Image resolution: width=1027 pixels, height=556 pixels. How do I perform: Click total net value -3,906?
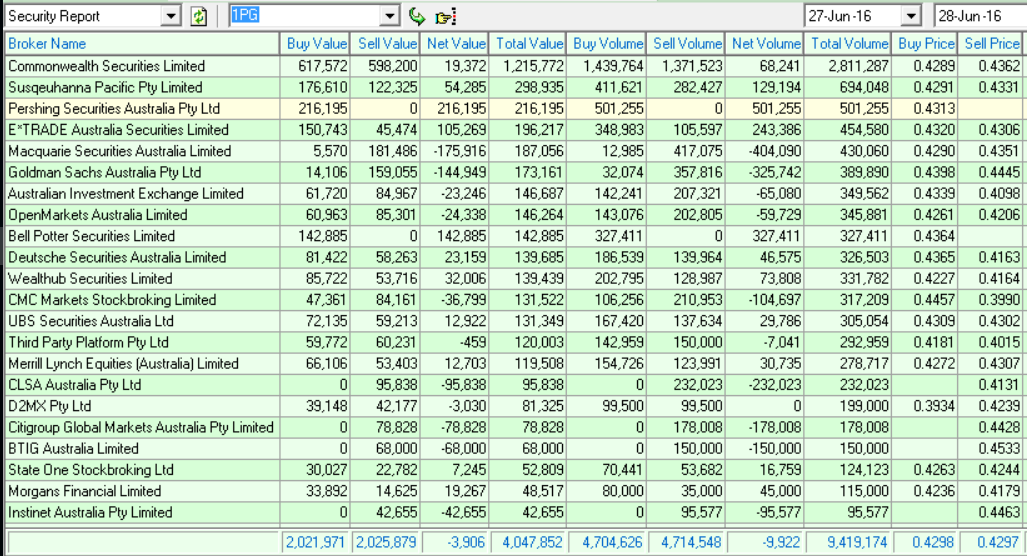pyautogui.click(x=465, y=542)
